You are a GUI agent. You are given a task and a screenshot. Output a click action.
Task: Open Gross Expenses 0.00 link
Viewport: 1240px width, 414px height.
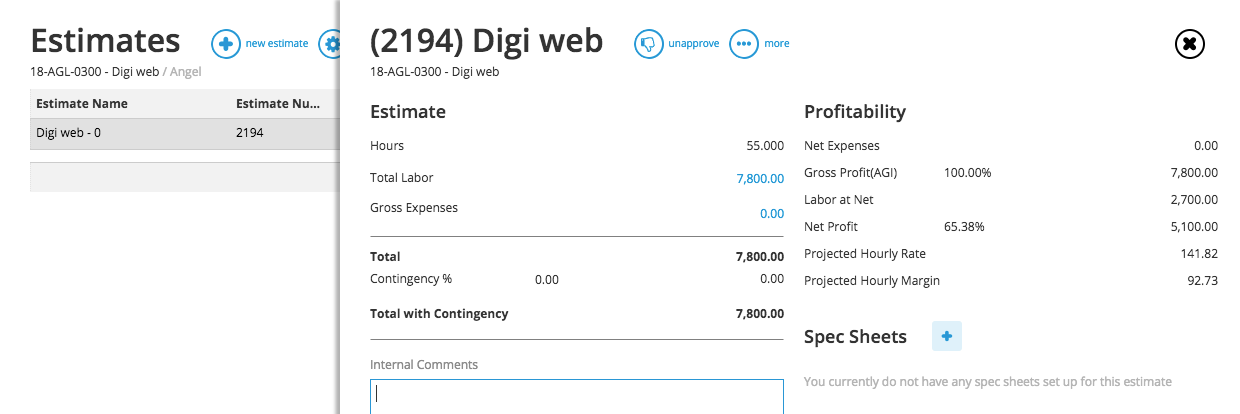pyautogui.click(x=772, y=214)
